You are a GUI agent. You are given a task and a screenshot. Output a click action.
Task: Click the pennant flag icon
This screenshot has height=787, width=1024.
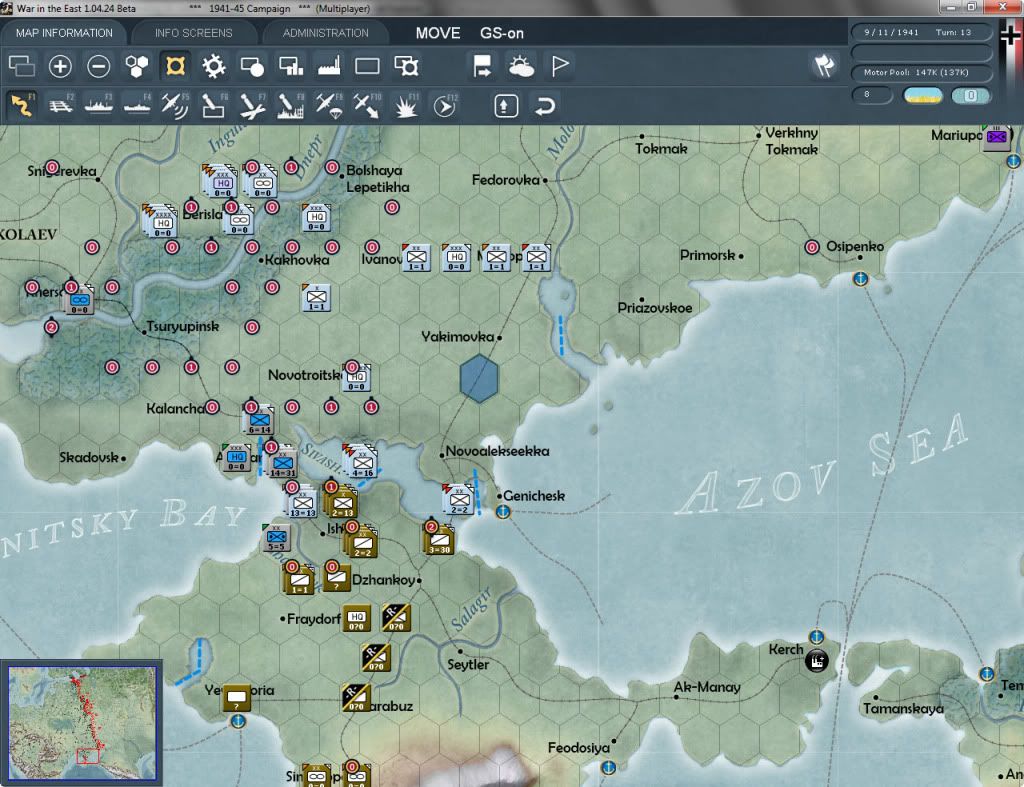click(x=560, y=66)
